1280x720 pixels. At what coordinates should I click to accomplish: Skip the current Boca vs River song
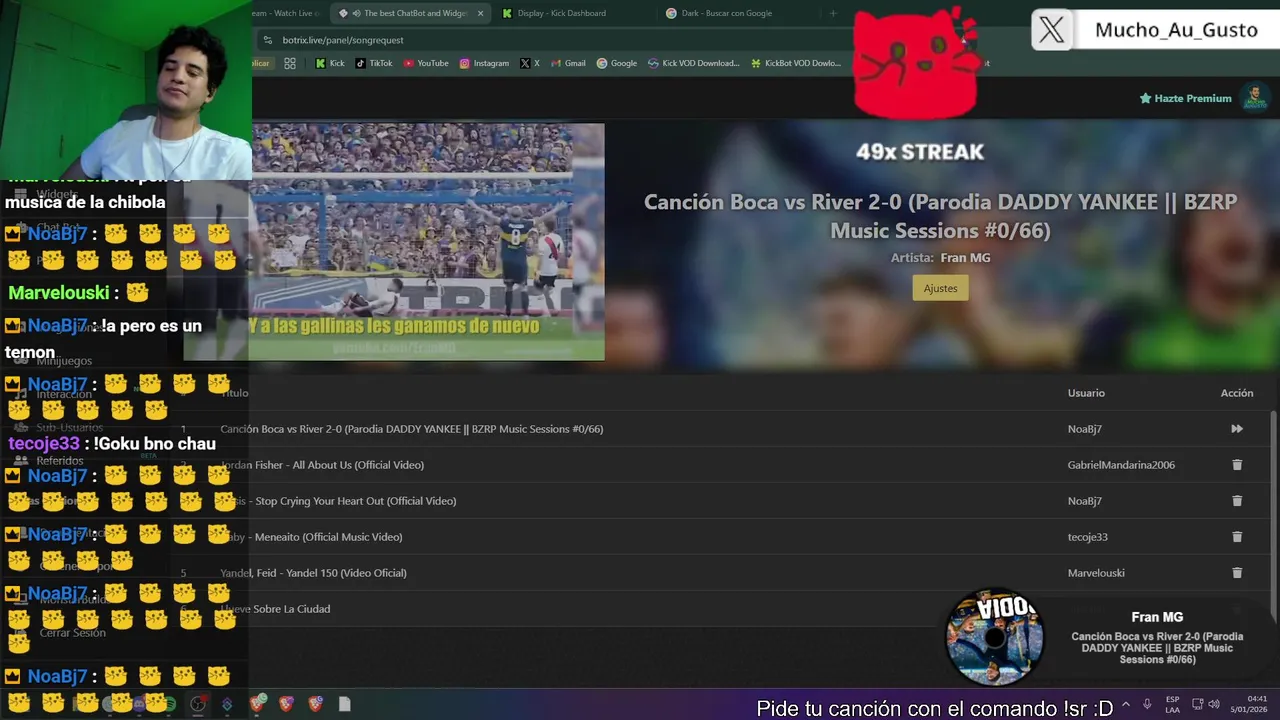[x=1237, y=429]
